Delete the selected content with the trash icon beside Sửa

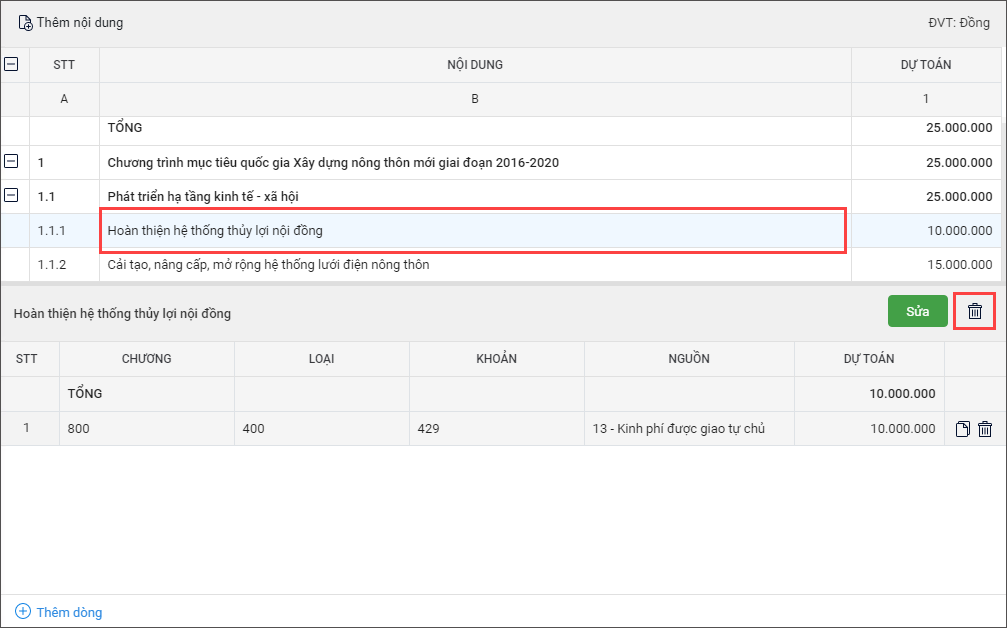975,311
